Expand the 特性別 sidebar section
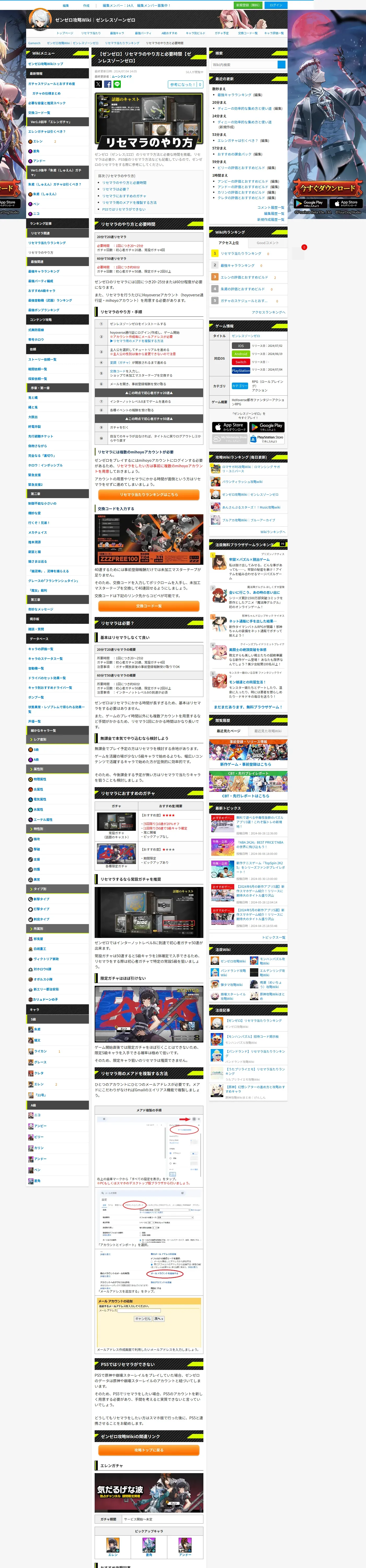 tap(58, 829)
